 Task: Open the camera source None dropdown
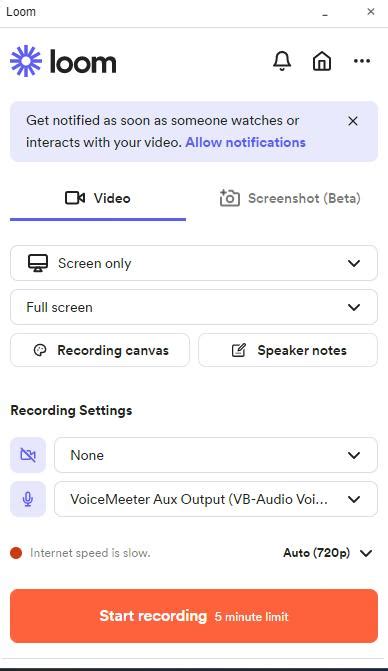tap(216, 455)
